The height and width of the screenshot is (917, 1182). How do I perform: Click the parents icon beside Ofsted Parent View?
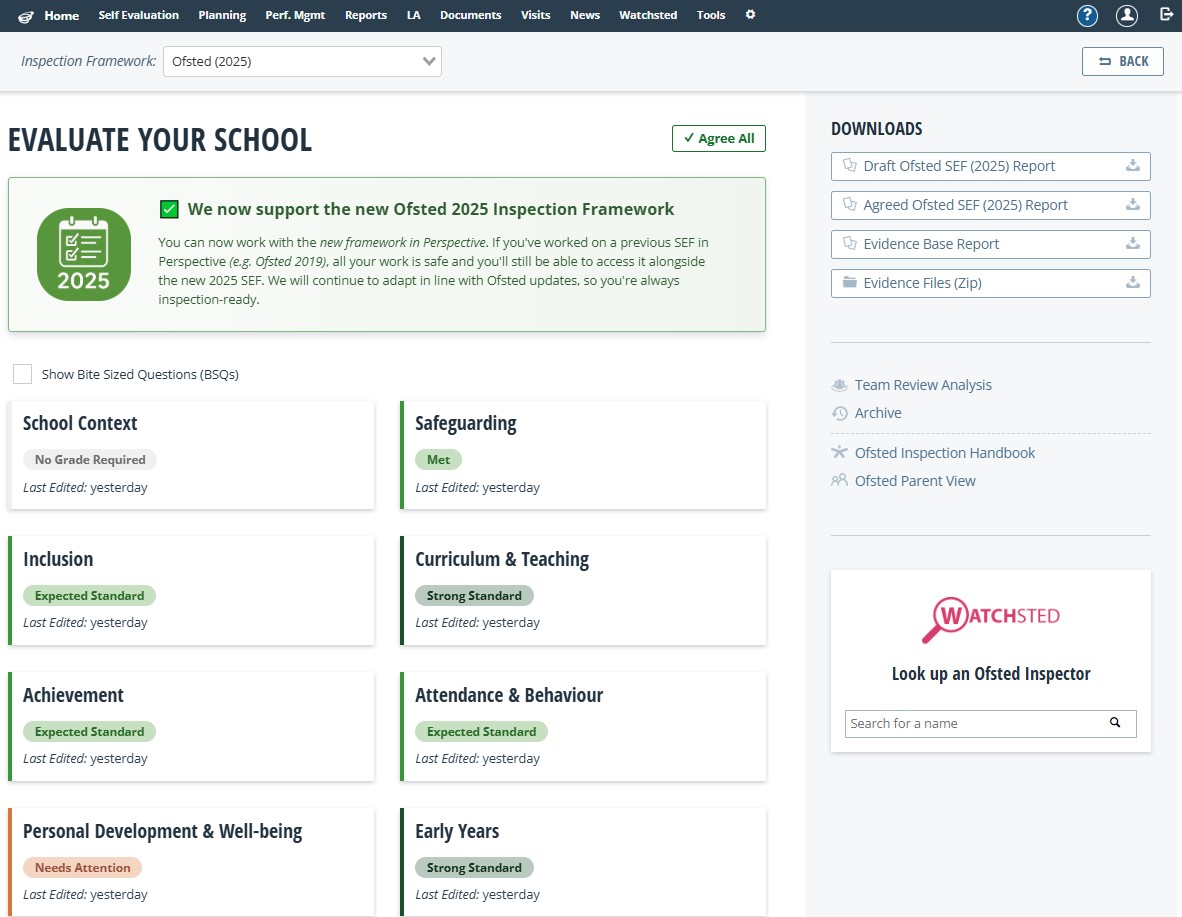pyautogui.click(x=839, y=480)
